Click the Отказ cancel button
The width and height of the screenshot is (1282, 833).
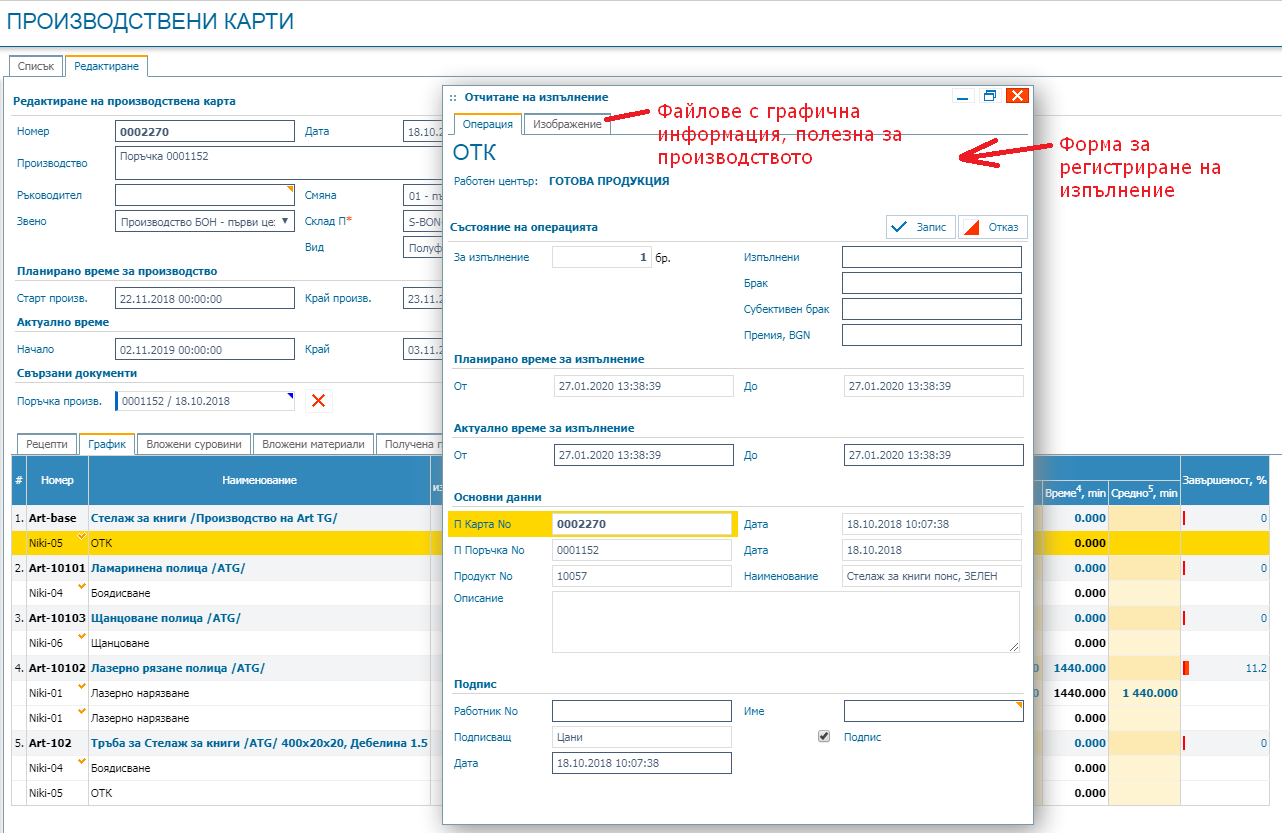click(x=993, y=227)
